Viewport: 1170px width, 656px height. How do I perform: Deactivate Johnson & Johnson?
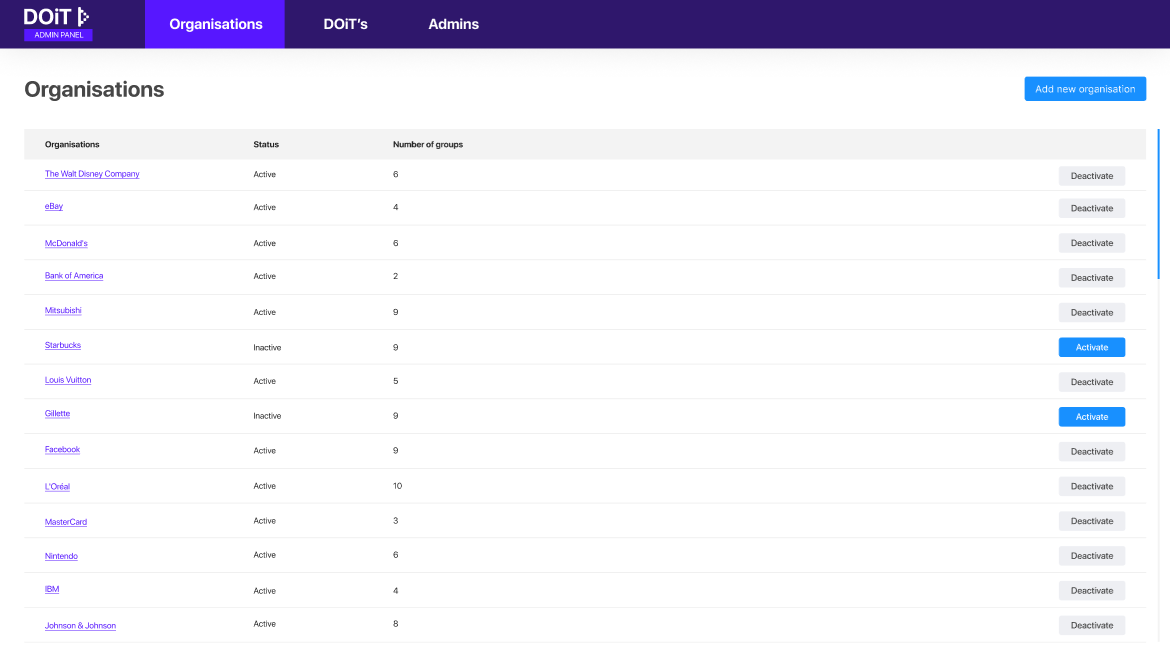(1092, 625)
